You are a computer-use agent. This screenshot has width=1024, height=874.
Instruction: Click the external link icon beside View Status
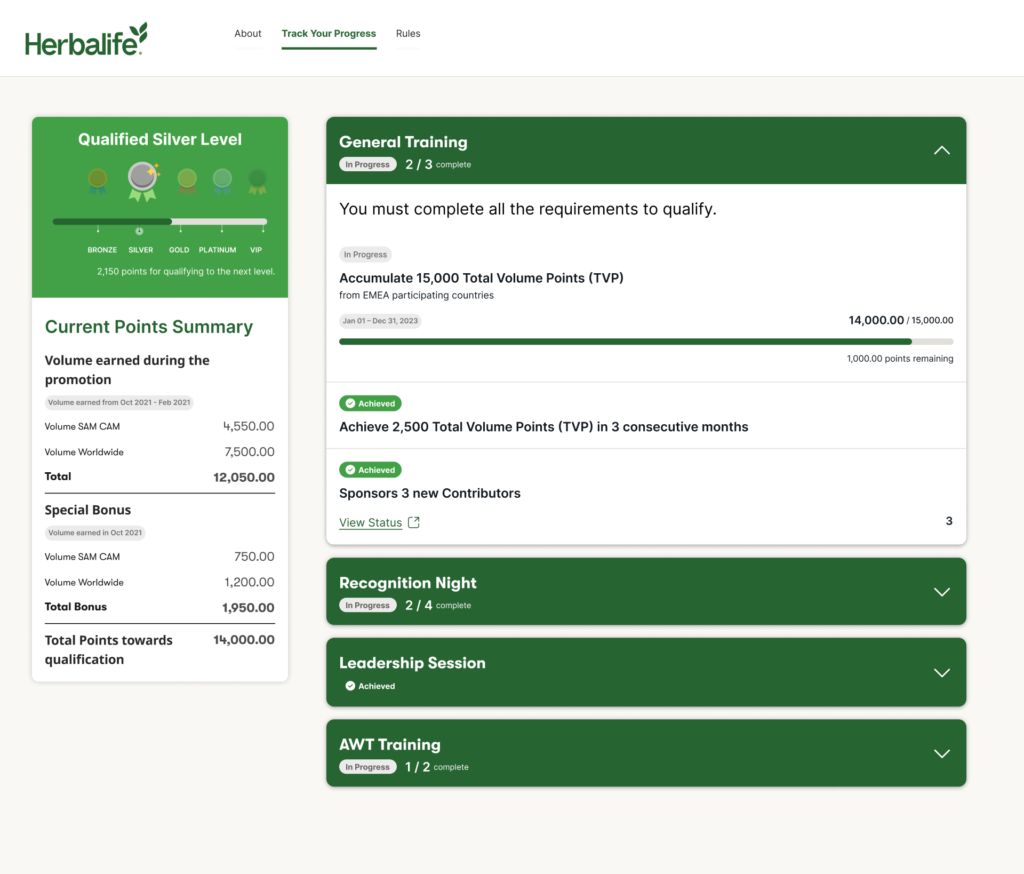(413, 522)
